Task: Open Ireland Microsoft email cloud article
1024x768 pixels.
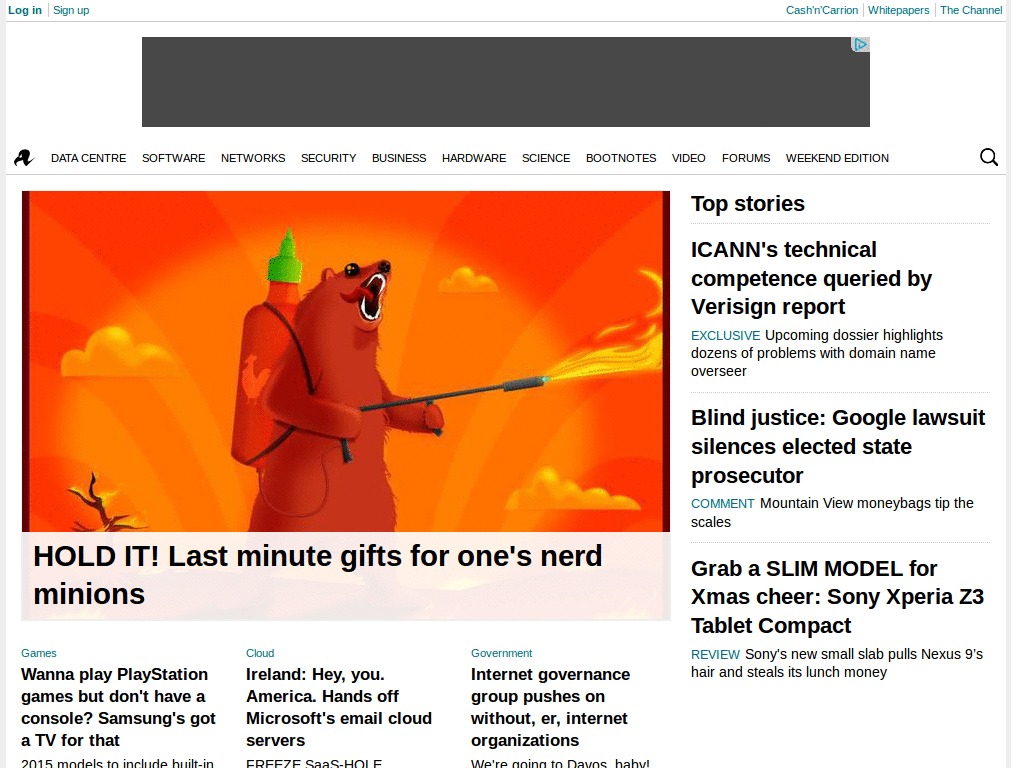Action: point(339,707)
